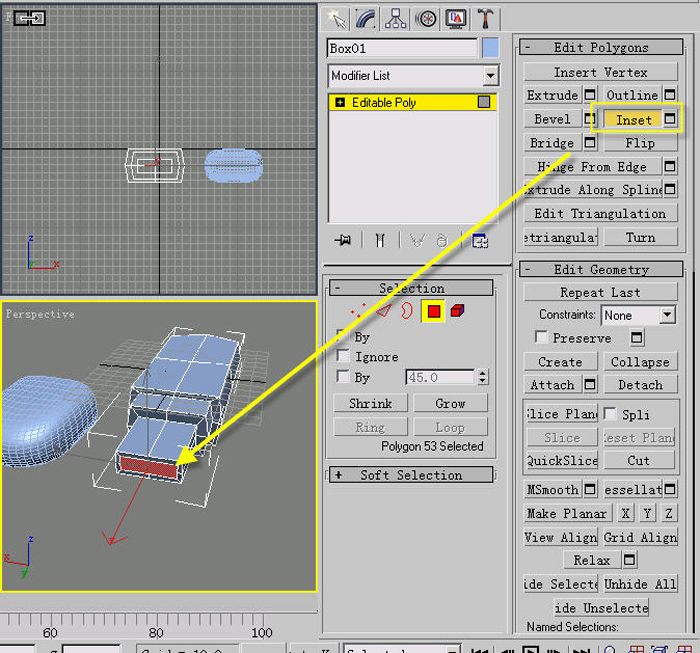The height and width of the screenshot is (653, 700).
Task: Open Outline settings dialog box icon
Action: tap(670, 95)
